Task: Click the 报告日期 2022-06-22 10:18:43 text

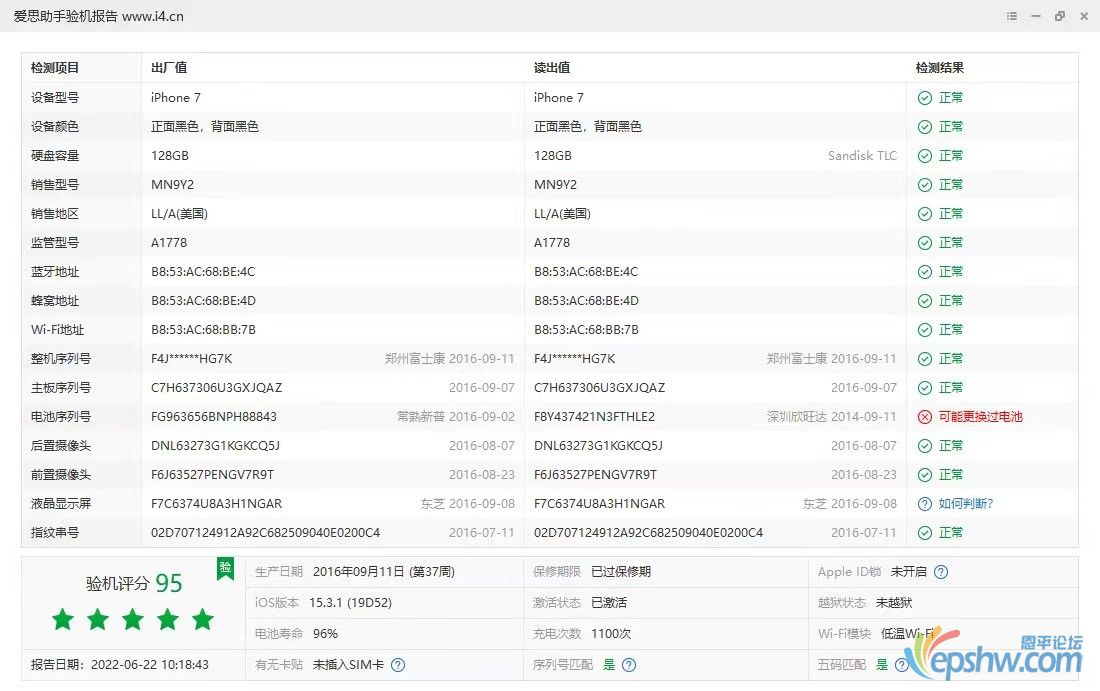Action: pyautogui.click(x=120, y=665)
